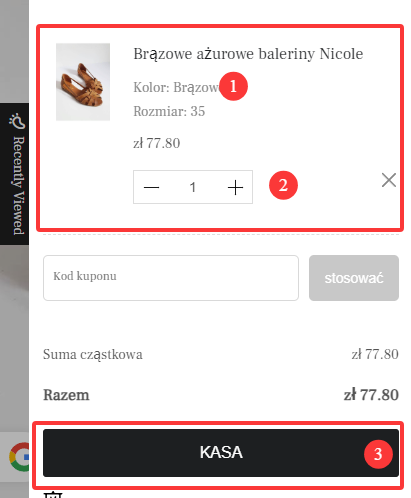411x498 pixels.
Task: Apply the coupon with the stosować button
Action: 354,278
